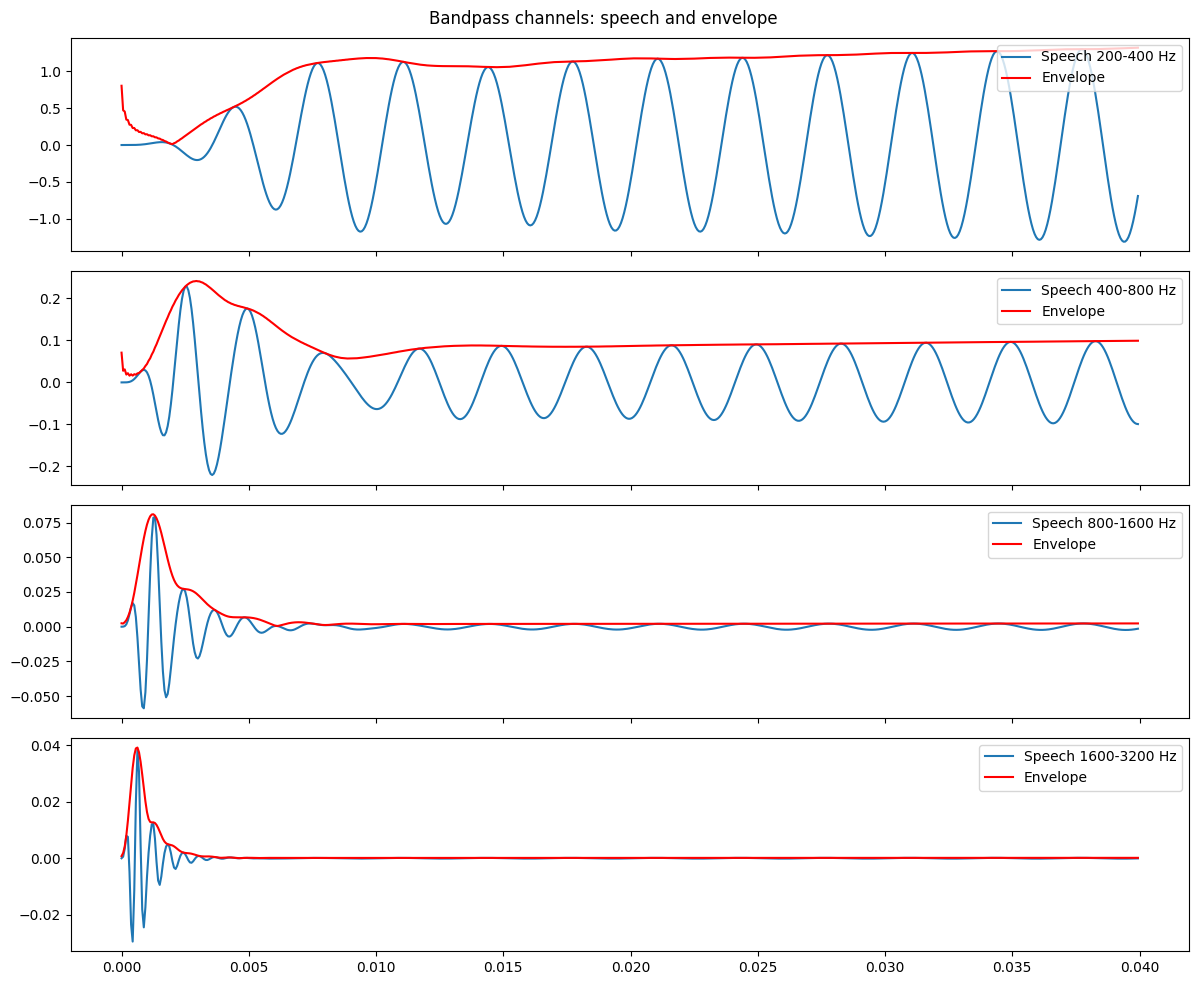Expand the legend box of the top subplot

point(1090,69)
